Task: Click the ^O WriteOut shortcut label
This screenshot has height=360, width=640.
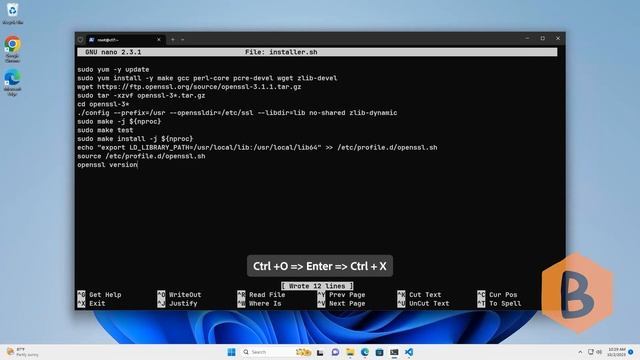Action: click(x=179, y=295)
